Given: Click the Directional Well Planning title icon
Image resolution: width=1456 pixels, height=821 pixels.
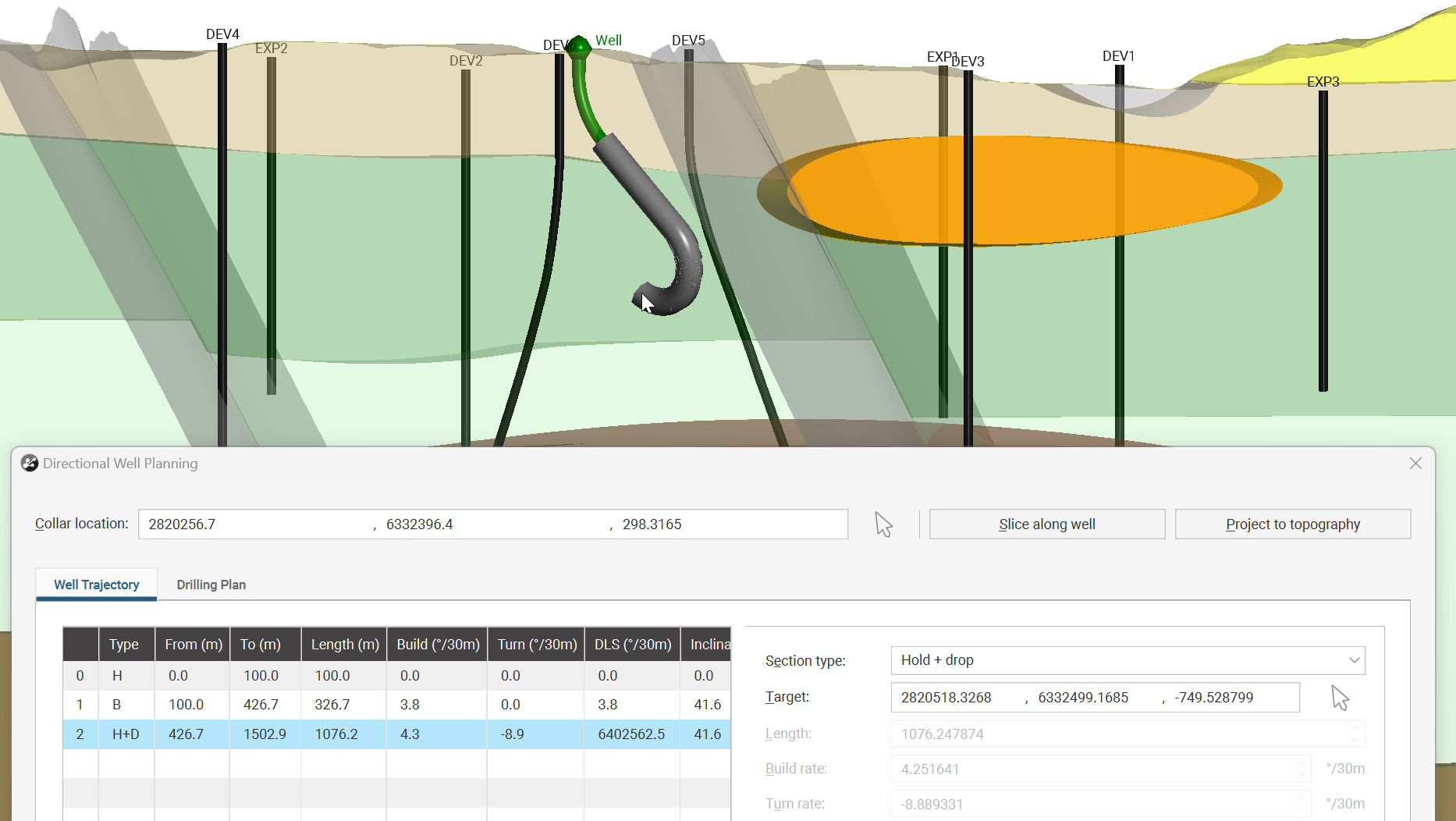Looking at the screenshot, I should click(x=30, y=464).
